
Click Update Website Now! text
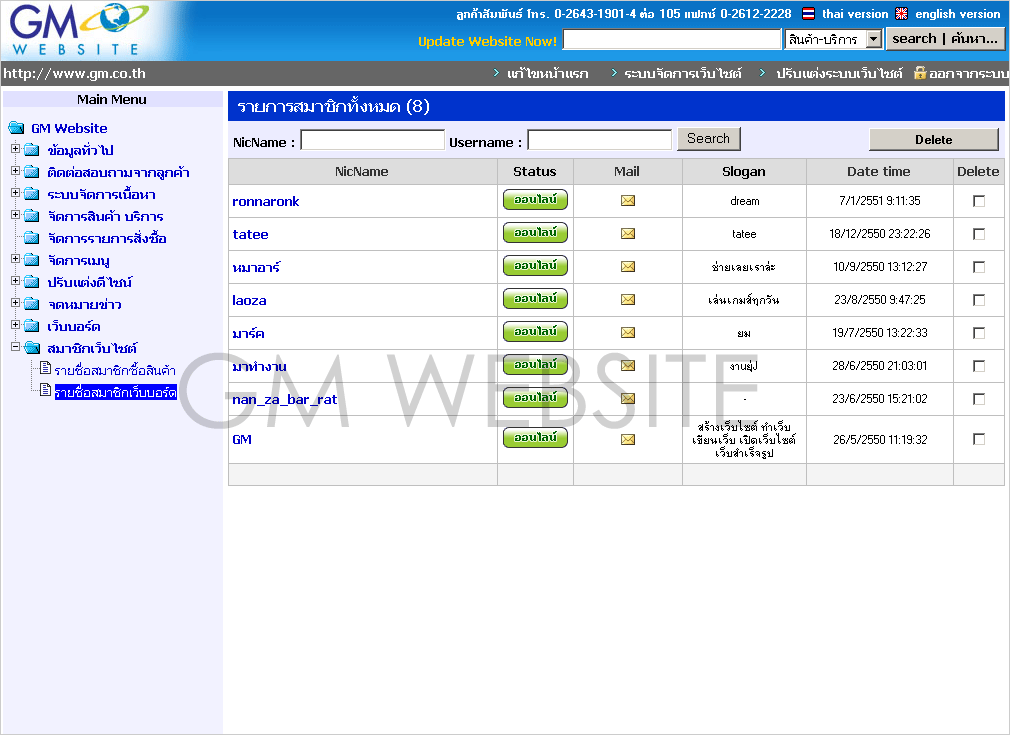(x=487, y=41)
